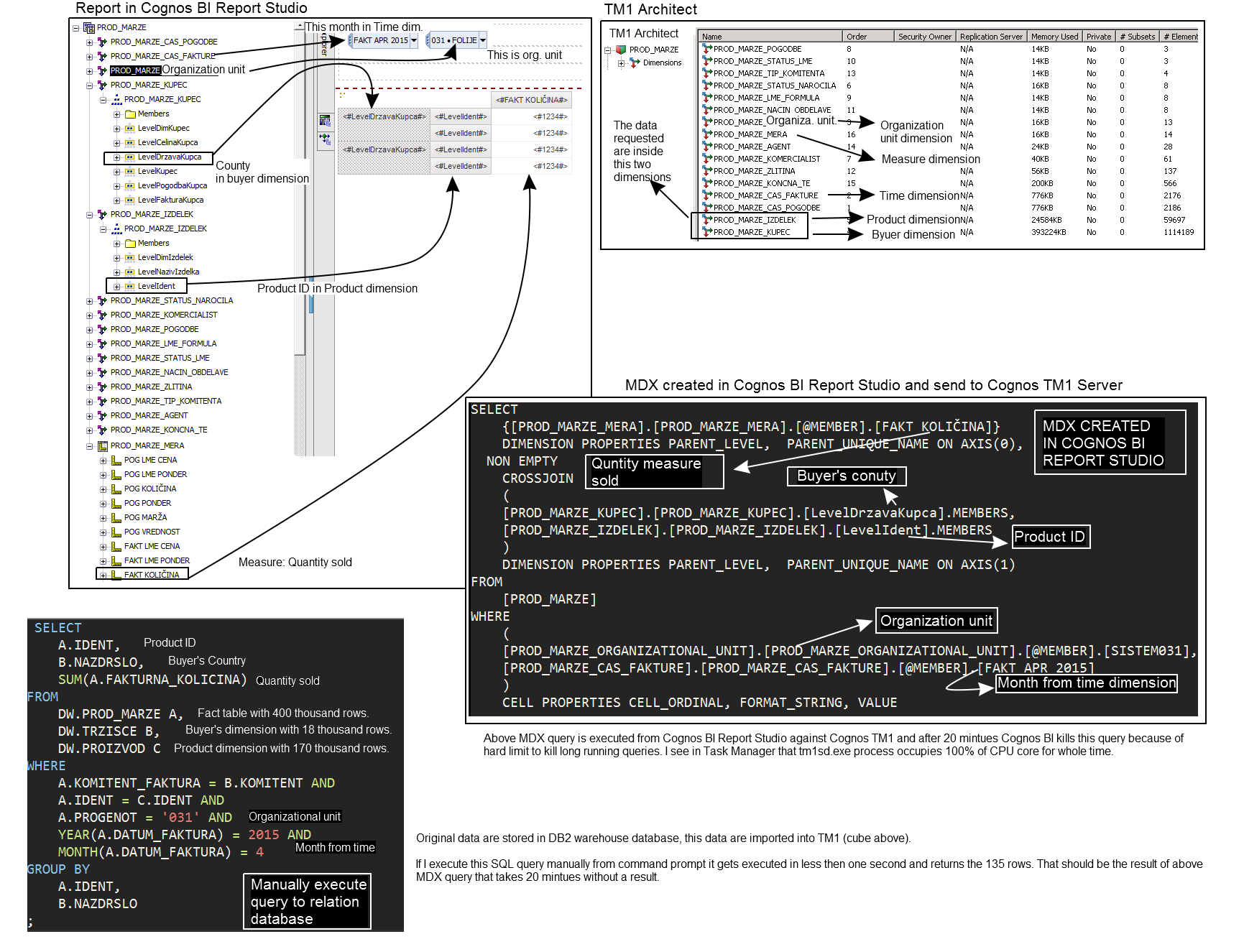Click the POG LME CENA measure ruler icon
This screenshot has width=1244, height=952.
click(116, 461)
